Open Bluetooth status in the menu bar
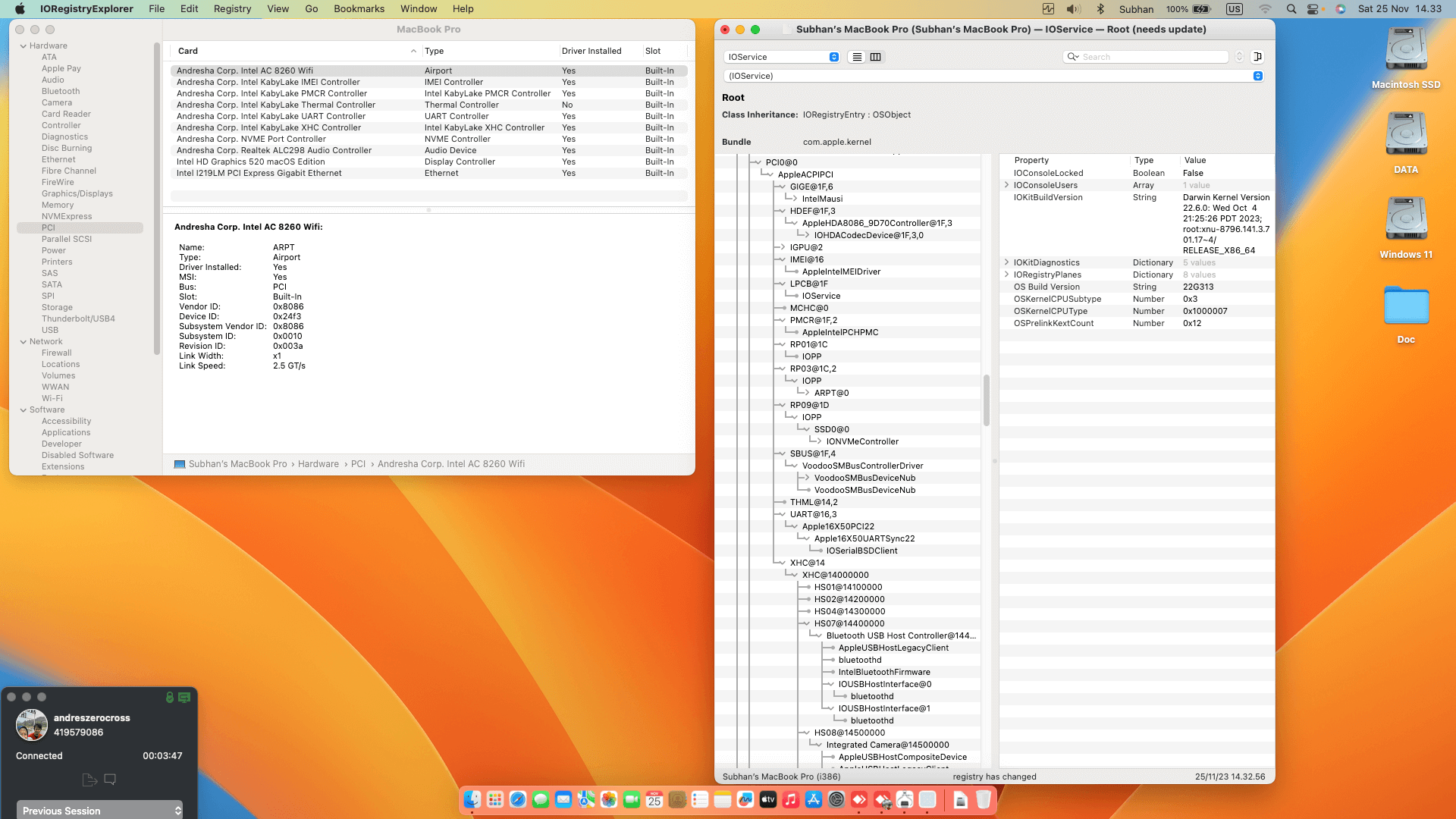The width and height of the screenshot is (1456, 819). (1100, 9)
